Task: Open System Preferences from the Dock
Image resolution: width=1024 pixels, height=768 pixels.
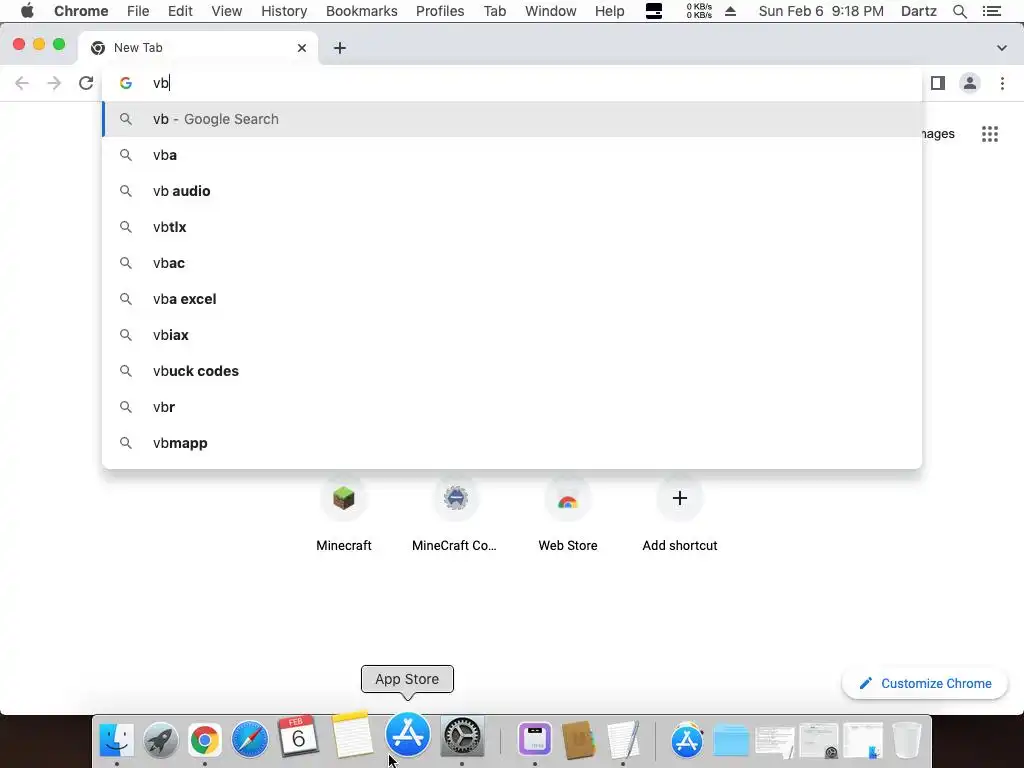Action: (x=462, y=737)
